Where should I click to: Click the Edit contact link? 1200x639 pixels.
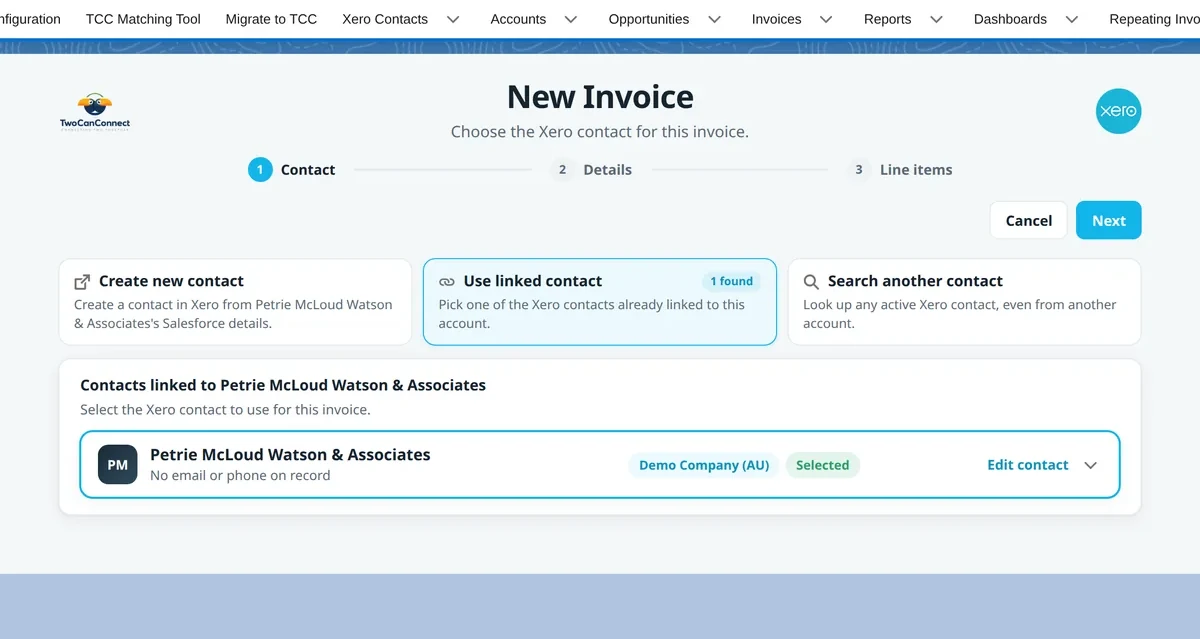pos(1028,465)
